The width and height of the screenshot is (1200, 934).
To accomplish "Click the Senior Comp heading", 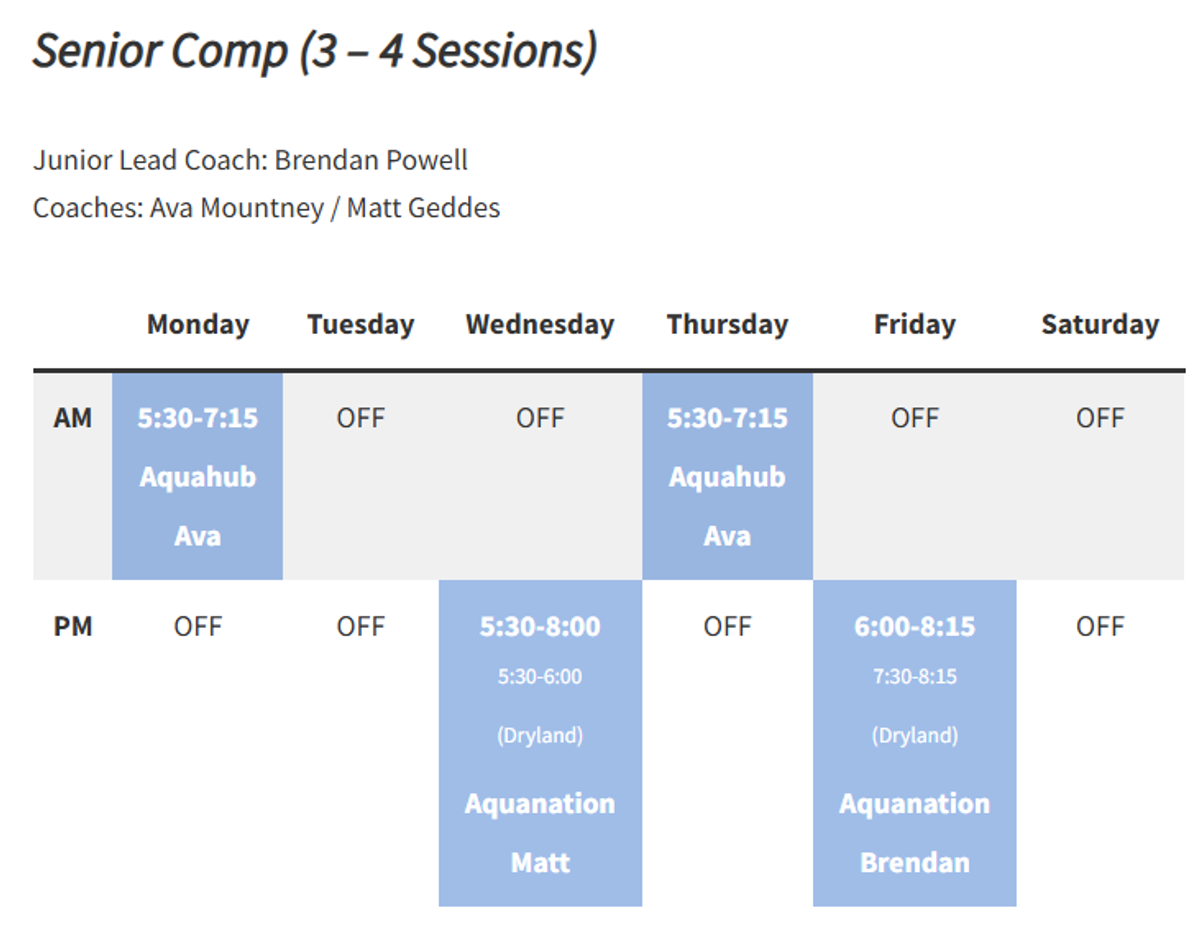I will [315, 51].
